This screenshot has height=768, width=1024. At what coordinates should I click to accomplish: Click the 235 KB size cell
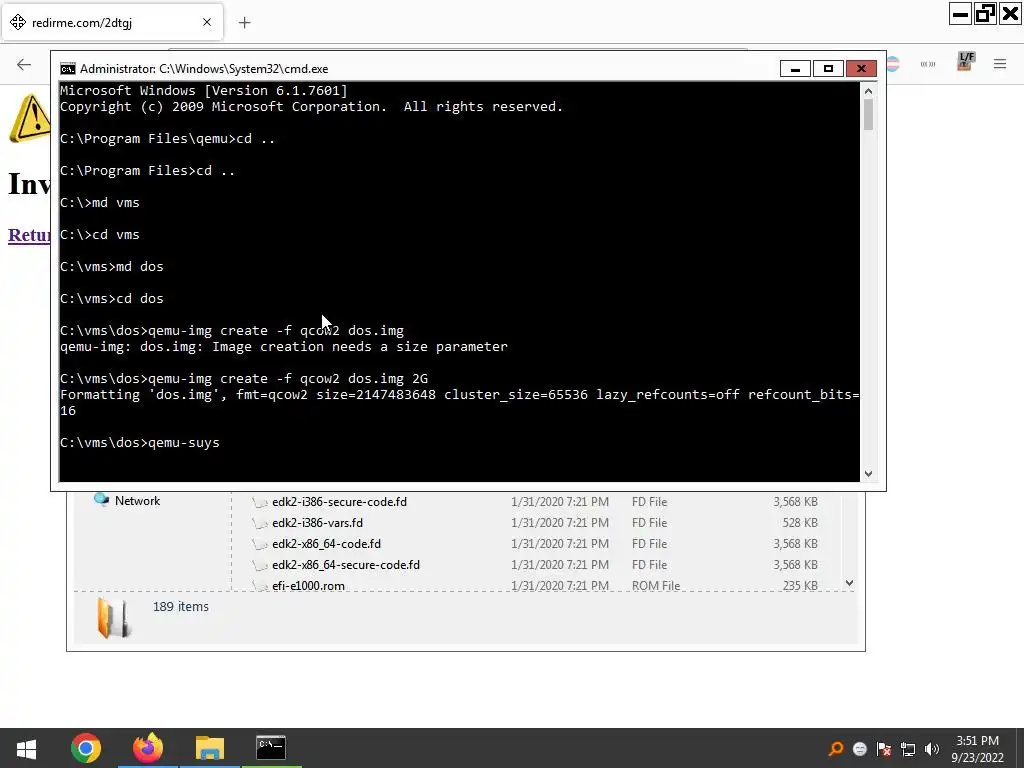pyautogui.click(x=800, y=585)
